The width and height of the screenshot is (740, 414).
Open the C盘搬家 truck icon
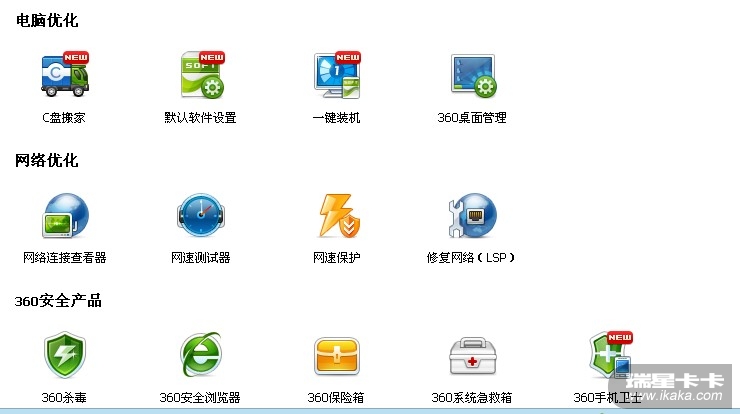[65, 74]
